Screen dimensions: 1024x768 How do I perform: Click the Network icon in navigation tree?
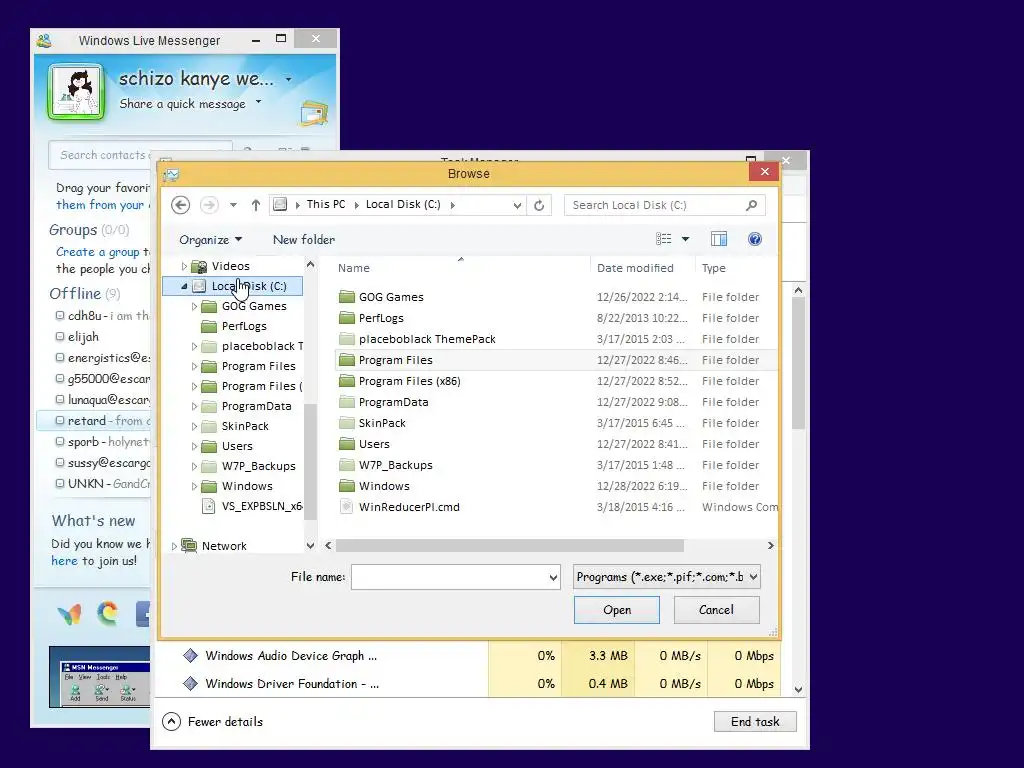[x=189, y=545]
